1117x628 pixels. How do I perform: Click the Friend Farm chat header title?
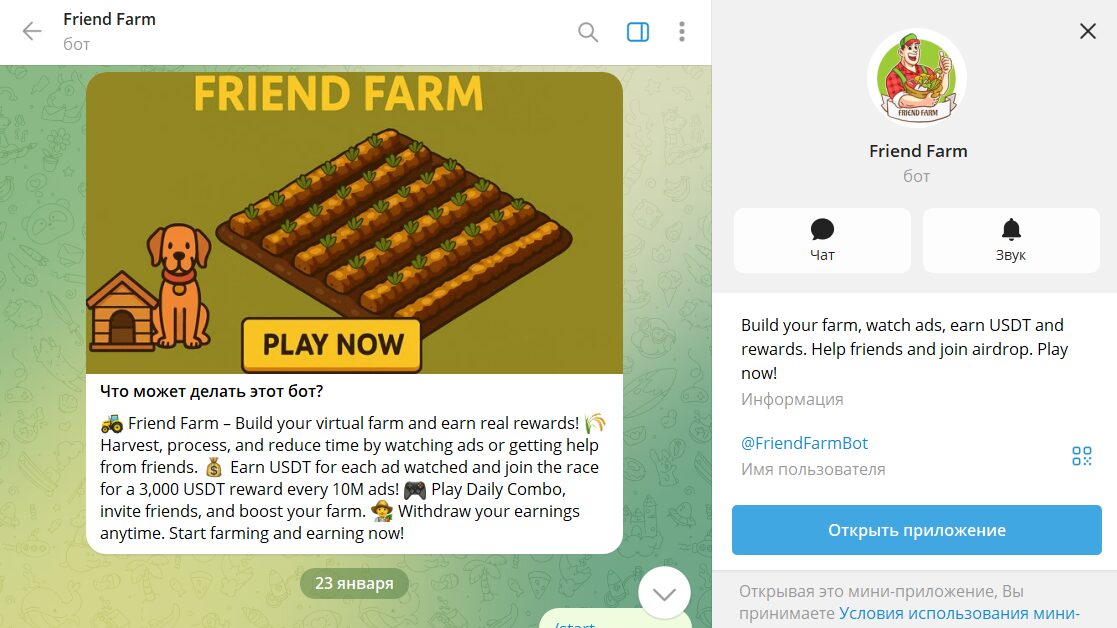[x=109, y=19]
